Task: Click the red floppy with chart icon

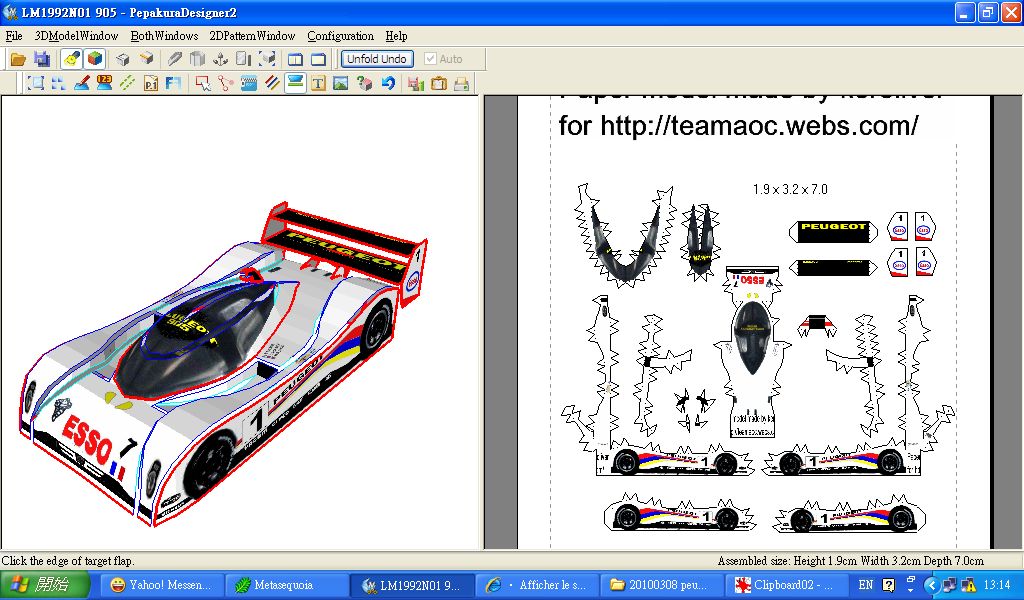Action: click(x=415, y=83)
